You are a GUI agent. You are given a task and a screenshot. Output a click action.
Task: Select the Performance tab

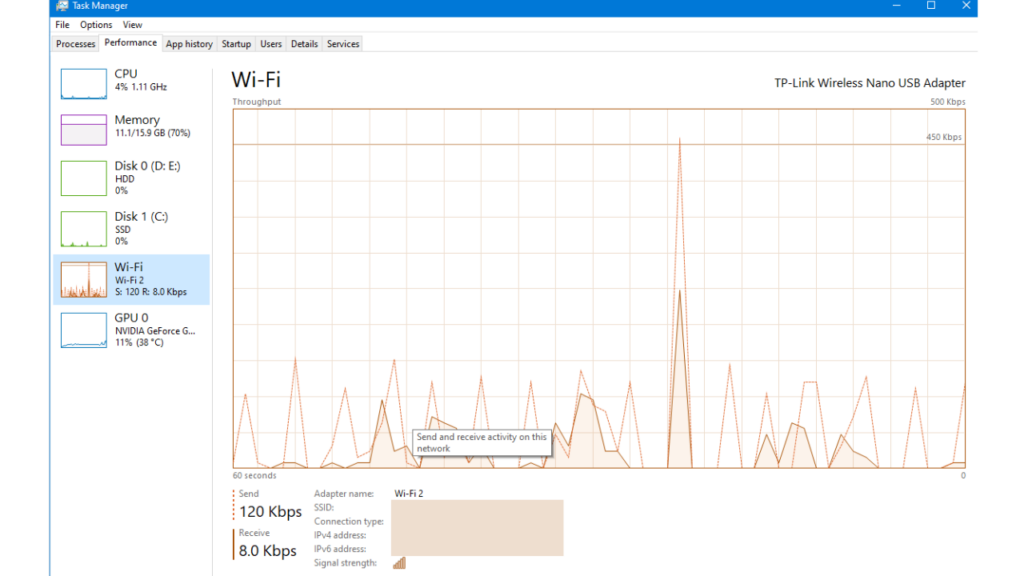coord(131,43)
